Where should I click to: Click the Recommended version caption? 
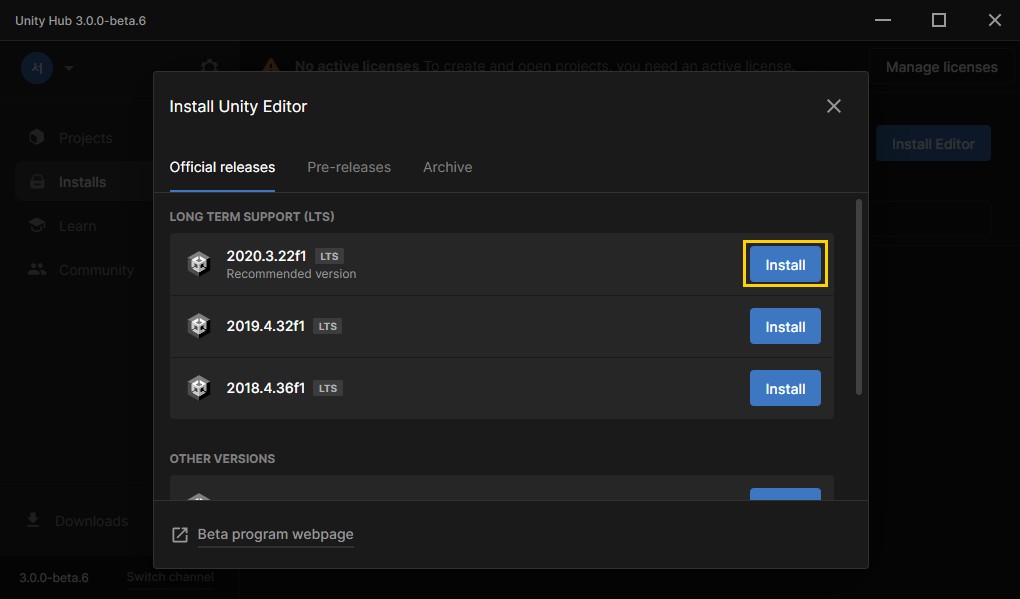coord(291,274)
